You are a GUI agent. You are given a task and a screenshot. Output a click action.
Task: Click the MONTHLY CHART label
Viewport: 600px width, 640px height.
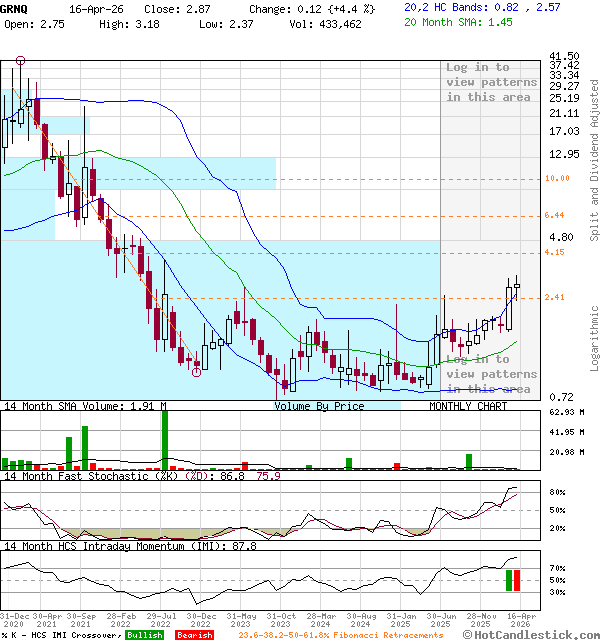(x=468, y=407)
